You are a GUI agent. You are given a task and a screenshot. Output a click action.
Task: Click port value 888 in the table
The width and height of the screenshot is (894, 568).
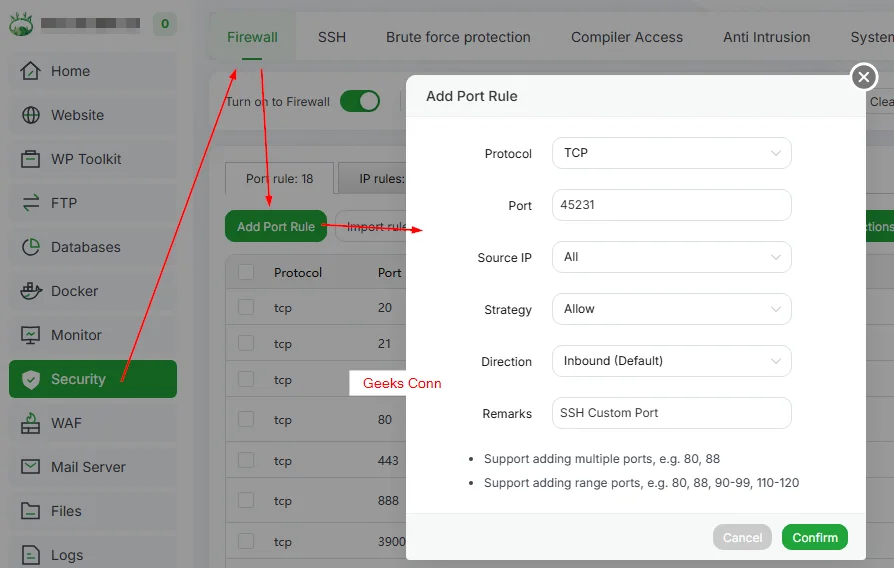[388, 500]
